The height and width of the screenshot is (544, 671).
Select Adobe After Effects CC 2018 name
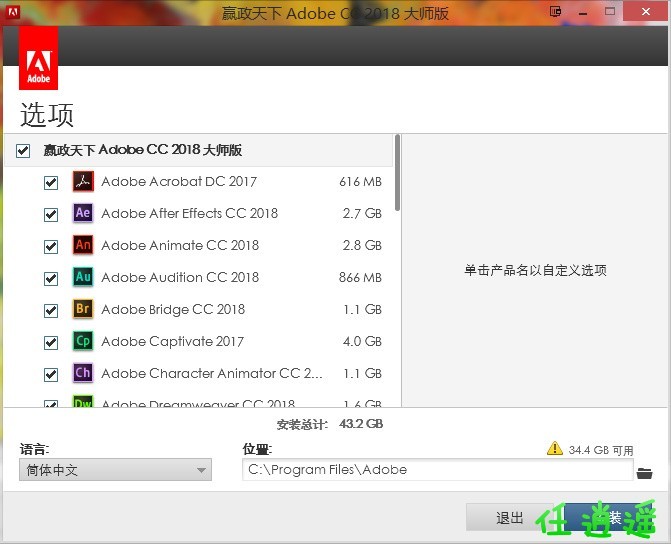pyautogui.click(x=190, y=213)
